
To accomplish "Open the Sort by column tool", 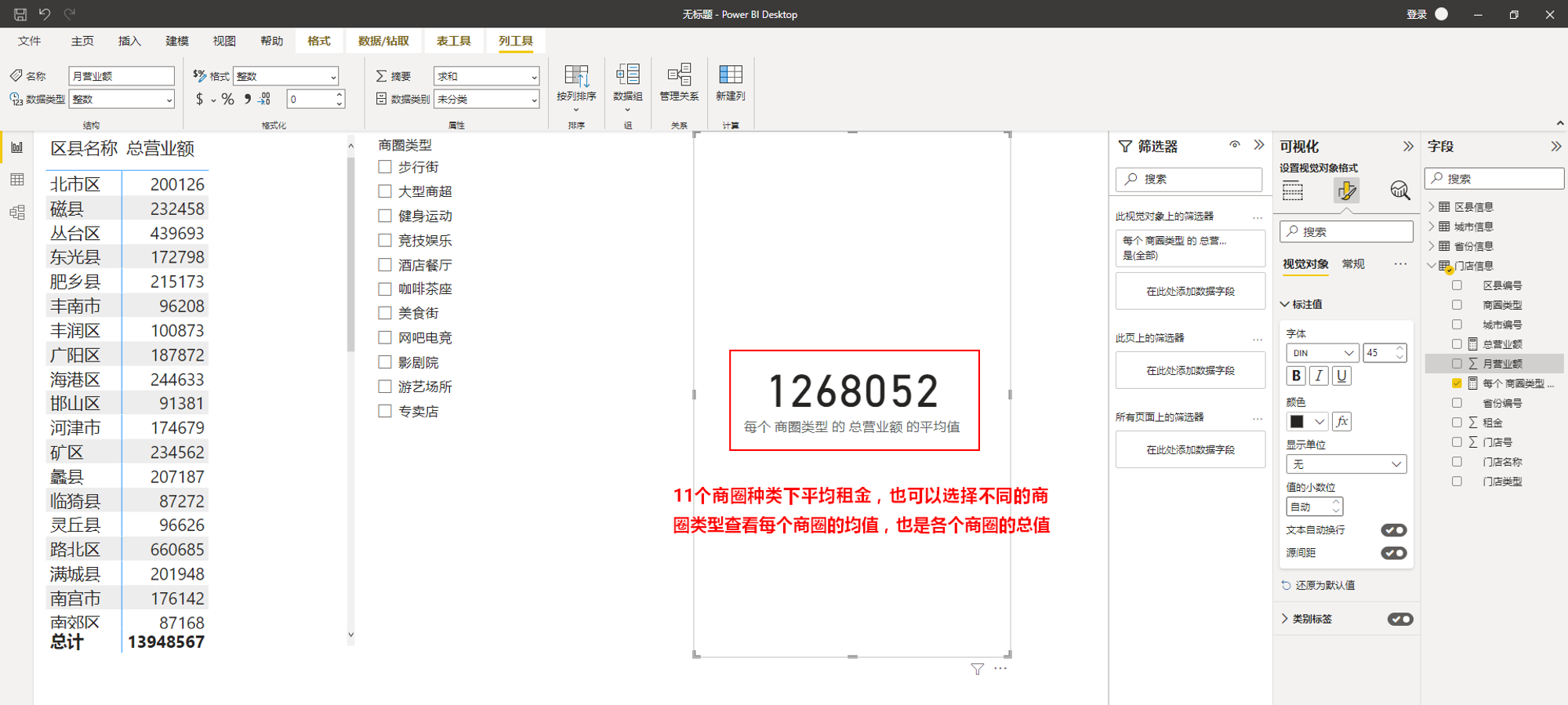I will click(576, 86).
